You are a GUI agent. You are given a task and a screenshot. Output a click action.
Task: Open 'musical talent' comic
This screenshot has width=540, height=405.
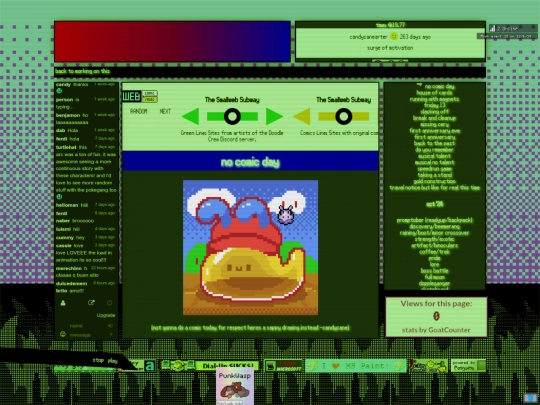point(434,156)
